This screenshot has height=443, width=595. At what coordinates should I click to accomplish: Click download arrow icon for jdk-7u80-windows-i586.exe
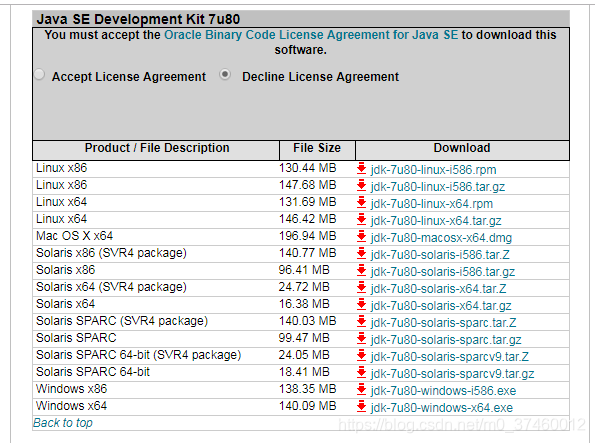click(x=361, y=389)
